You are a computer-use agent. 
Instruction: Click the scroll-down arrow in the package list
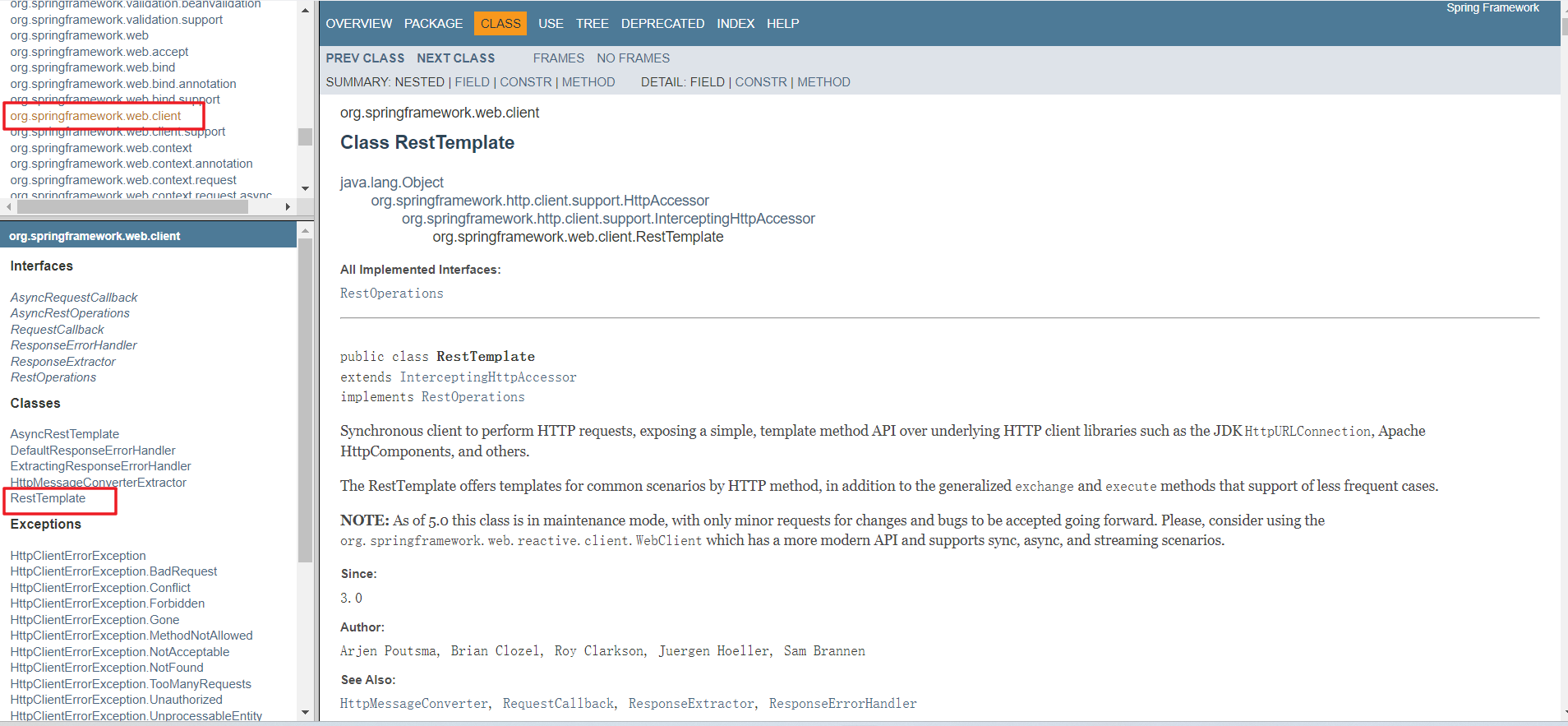(x=305, y=188)
